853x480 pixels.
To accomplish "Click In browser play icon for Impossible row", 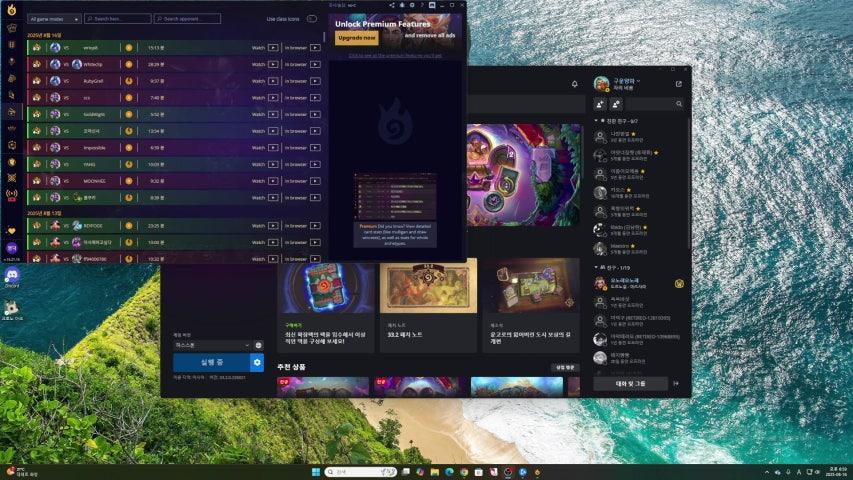I will [x=315, y=147].
